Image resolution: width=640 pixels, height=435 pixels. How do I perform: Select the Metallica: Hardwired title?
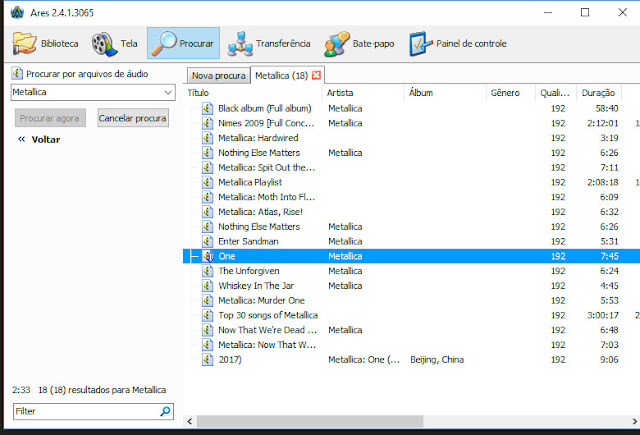[x=258, y=138]
